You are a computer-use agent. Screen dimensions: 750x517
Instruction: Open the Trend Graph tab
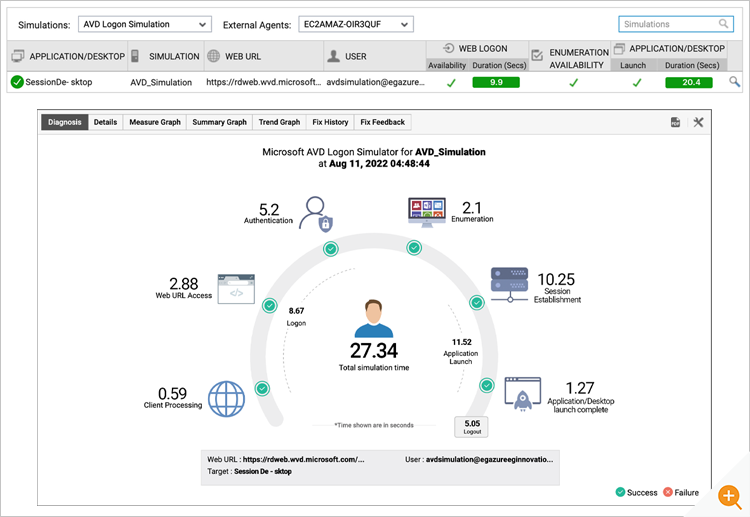coord(279,122)
